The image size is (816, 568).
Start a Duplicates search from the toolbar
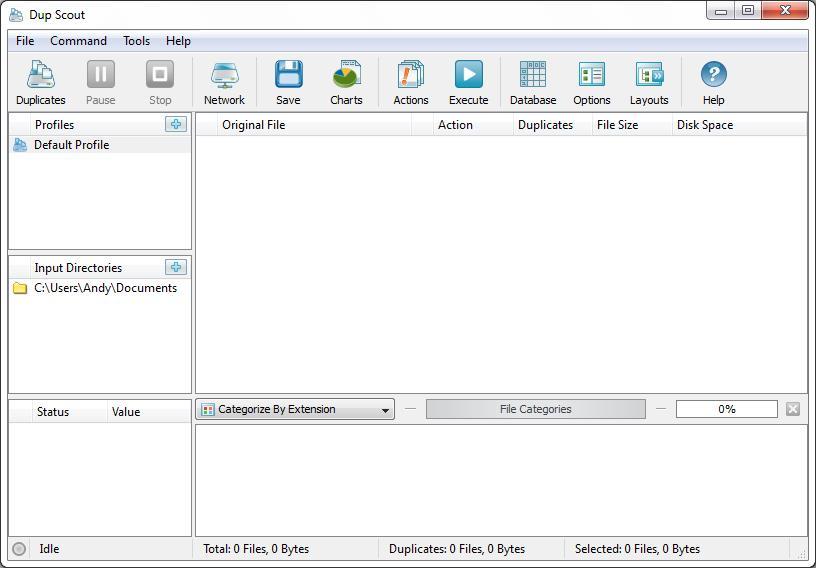[x=41, y=83]
